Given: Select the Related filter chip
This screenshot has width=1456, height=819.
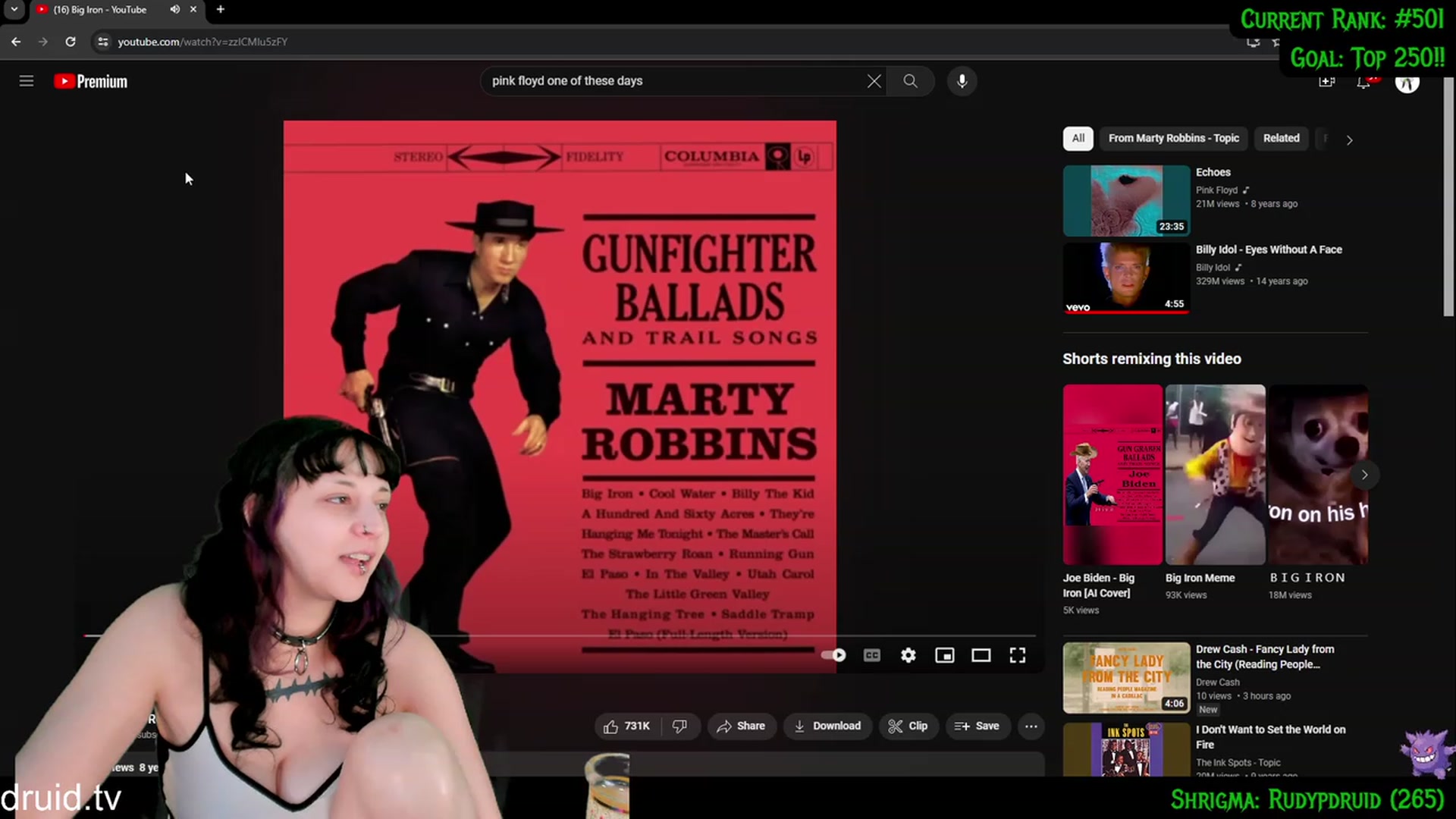Looking at the screenshot, I should 1281,138.
